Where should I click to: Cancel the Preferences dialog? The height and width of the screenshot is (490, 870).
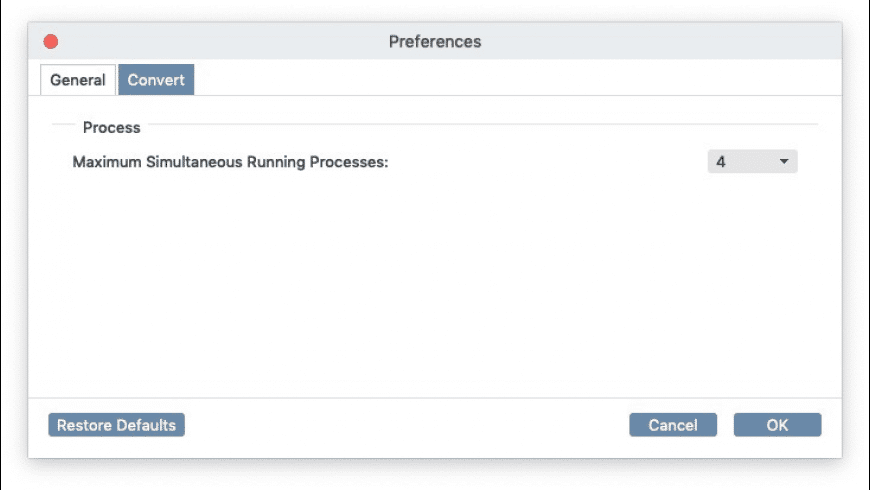tap(673, 425)
